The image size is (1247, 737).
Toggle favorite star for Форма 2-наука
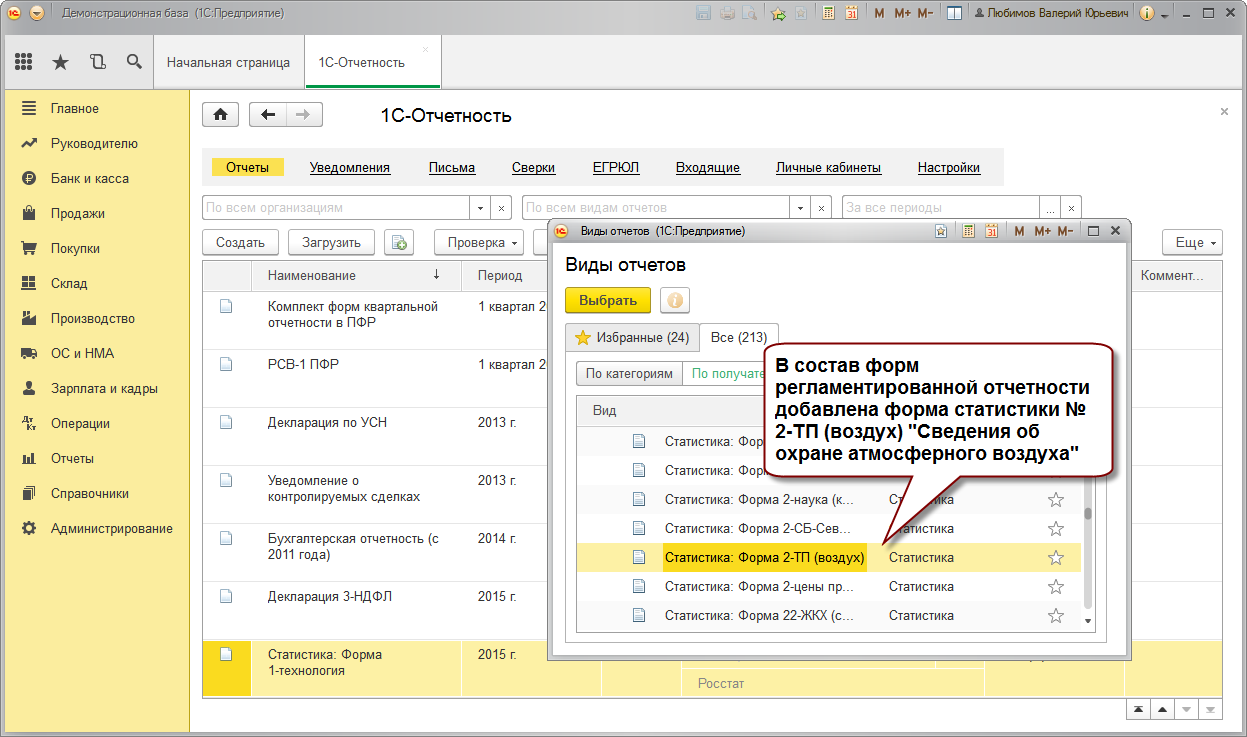(1055, 500)
